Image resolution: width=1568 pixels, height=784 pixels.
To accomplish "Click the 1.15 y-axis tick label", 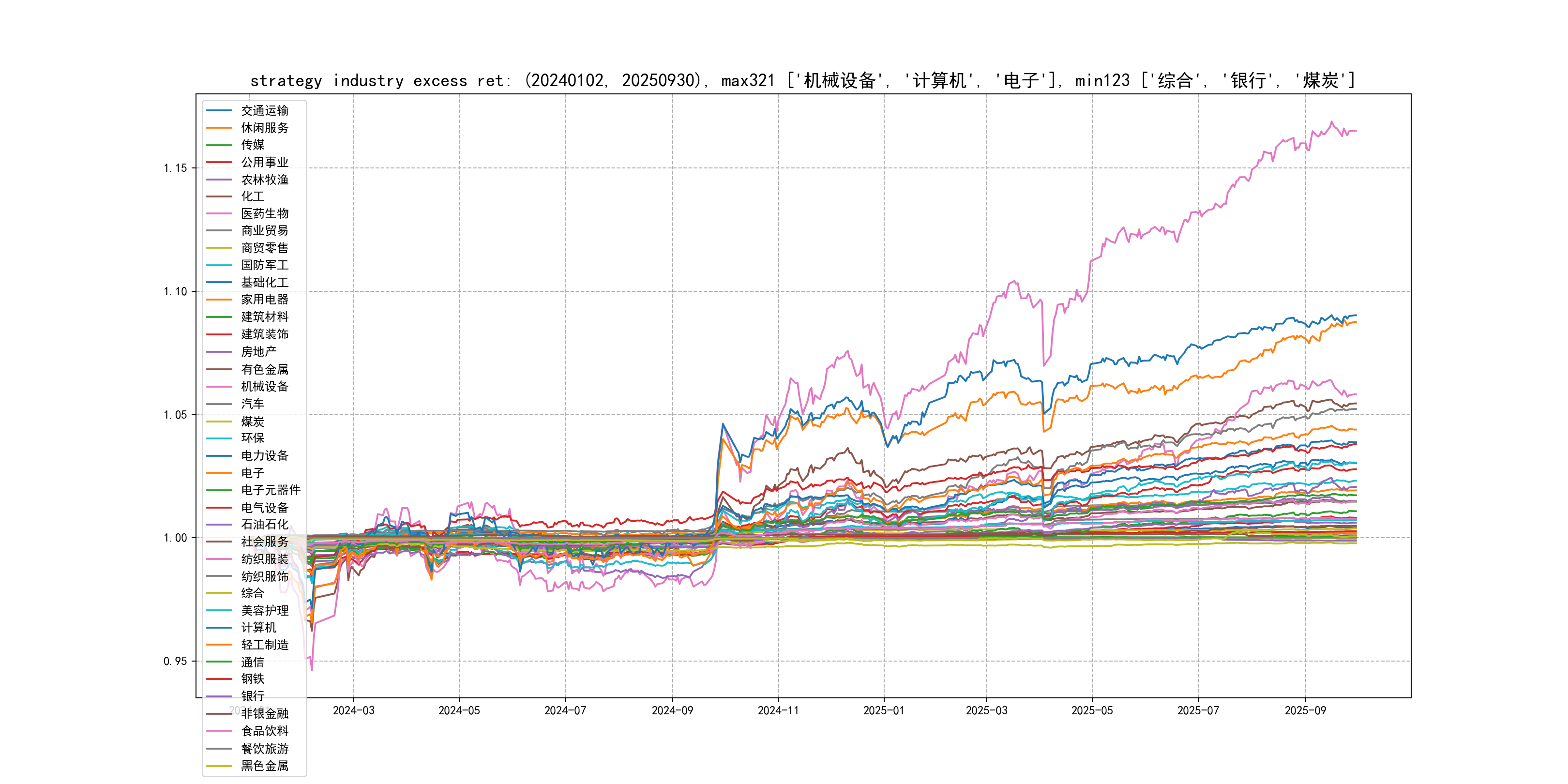I will click(x=175, y=168).
